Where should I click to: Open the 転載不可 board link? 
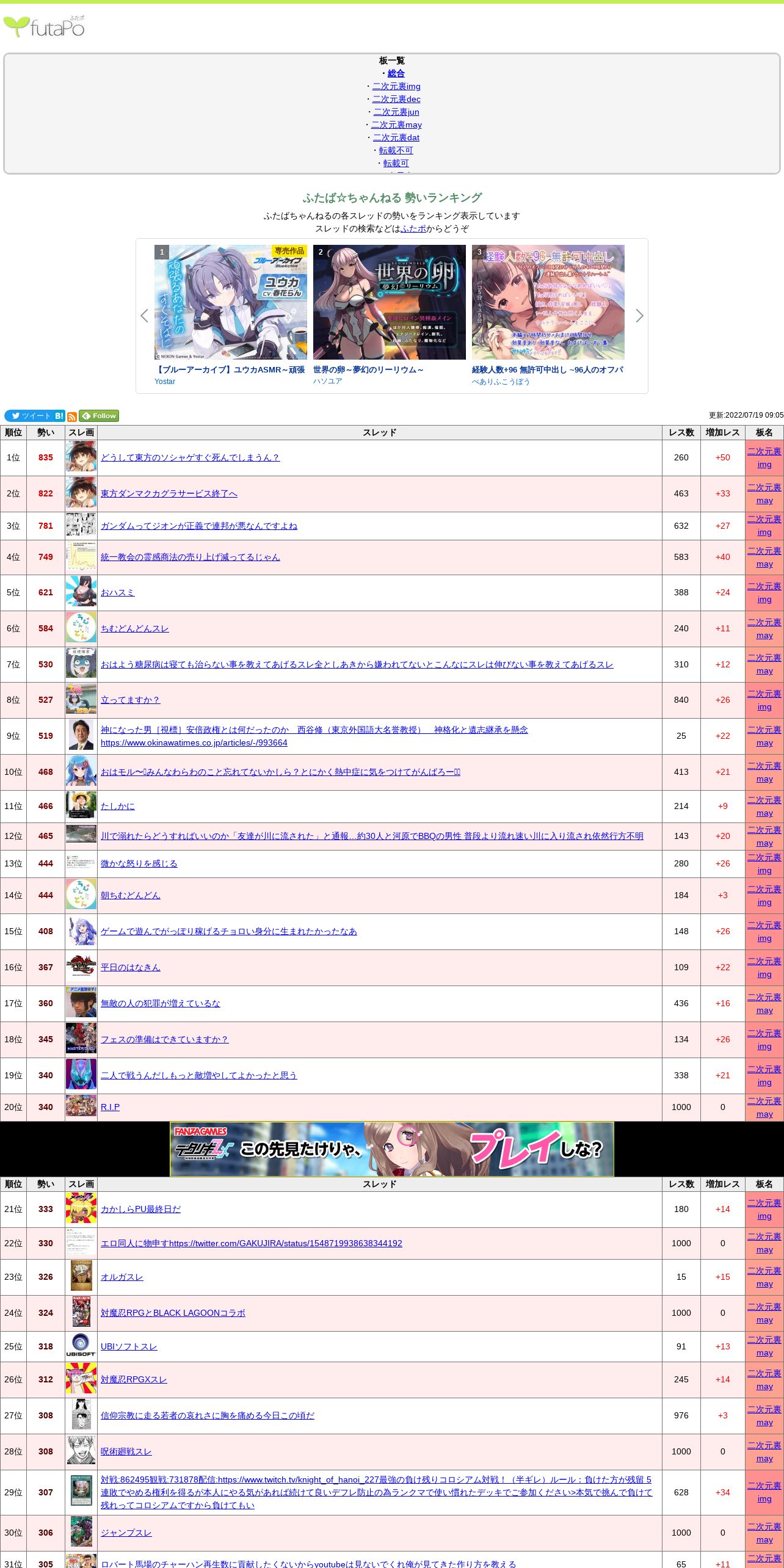[x=396, y=150]
